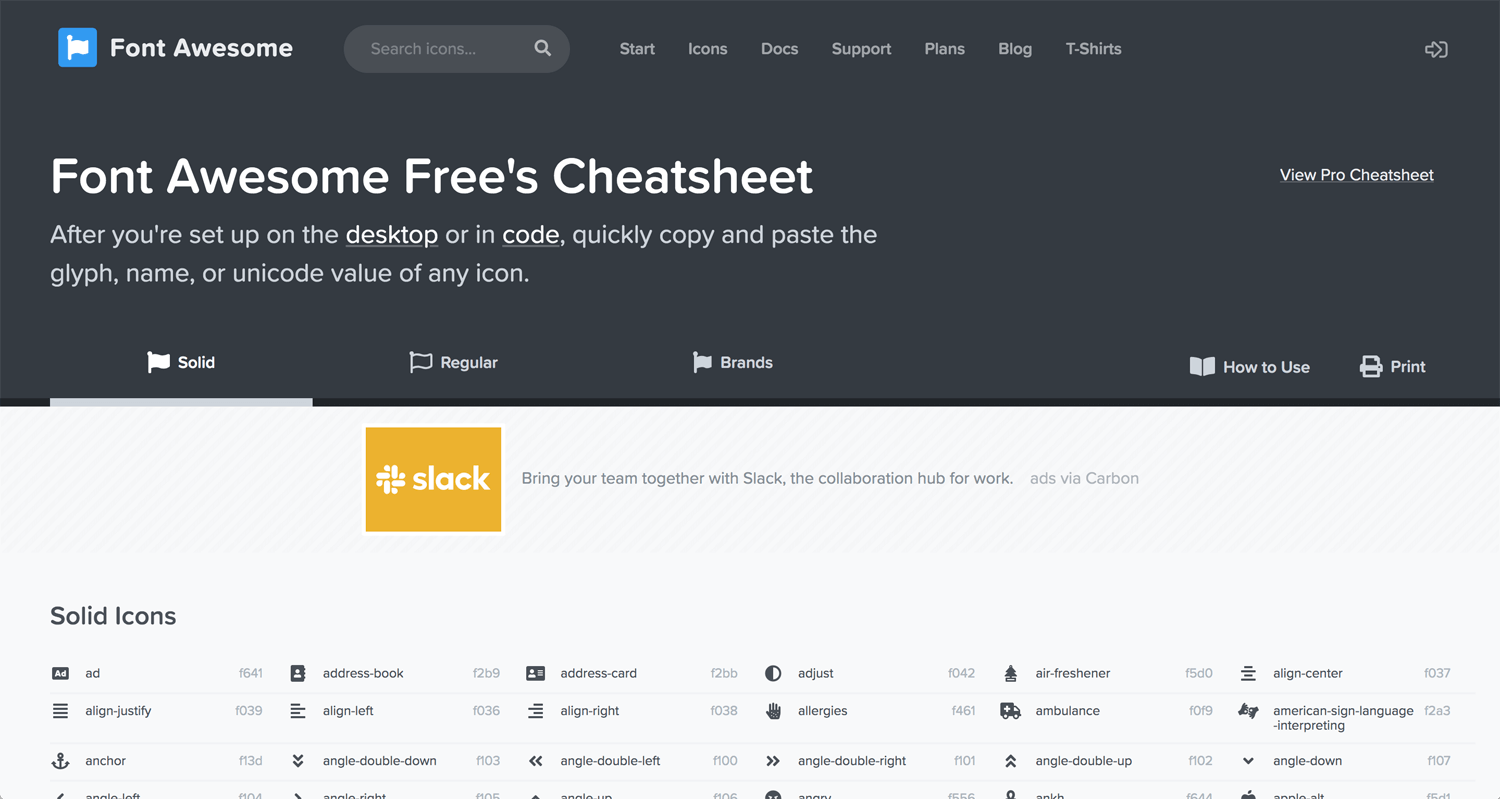The height and width of the screenshot is (799, 1500).
Task: Open the Plans nav item
Action: click(944, 49)
